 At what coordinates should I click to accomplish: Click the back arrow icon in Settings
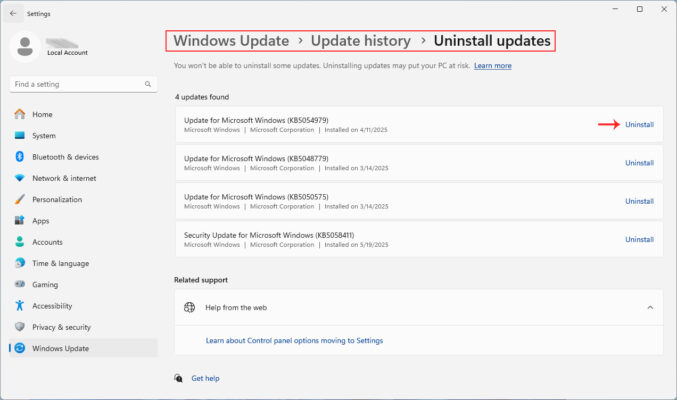[x=13, y=13]
